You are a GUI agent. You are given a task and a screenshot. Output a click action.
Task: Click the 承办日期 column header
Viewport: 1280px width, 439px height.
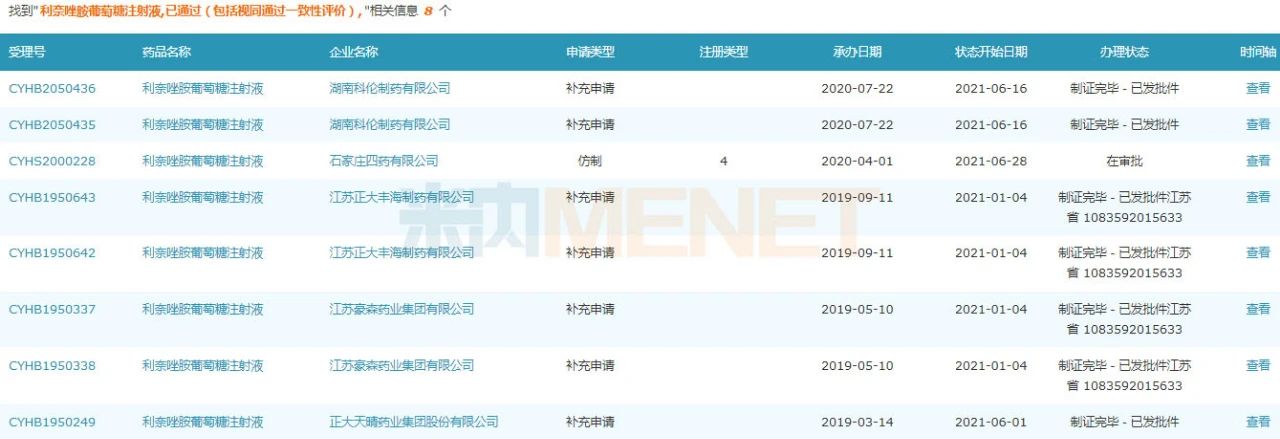tap(857, 52)
